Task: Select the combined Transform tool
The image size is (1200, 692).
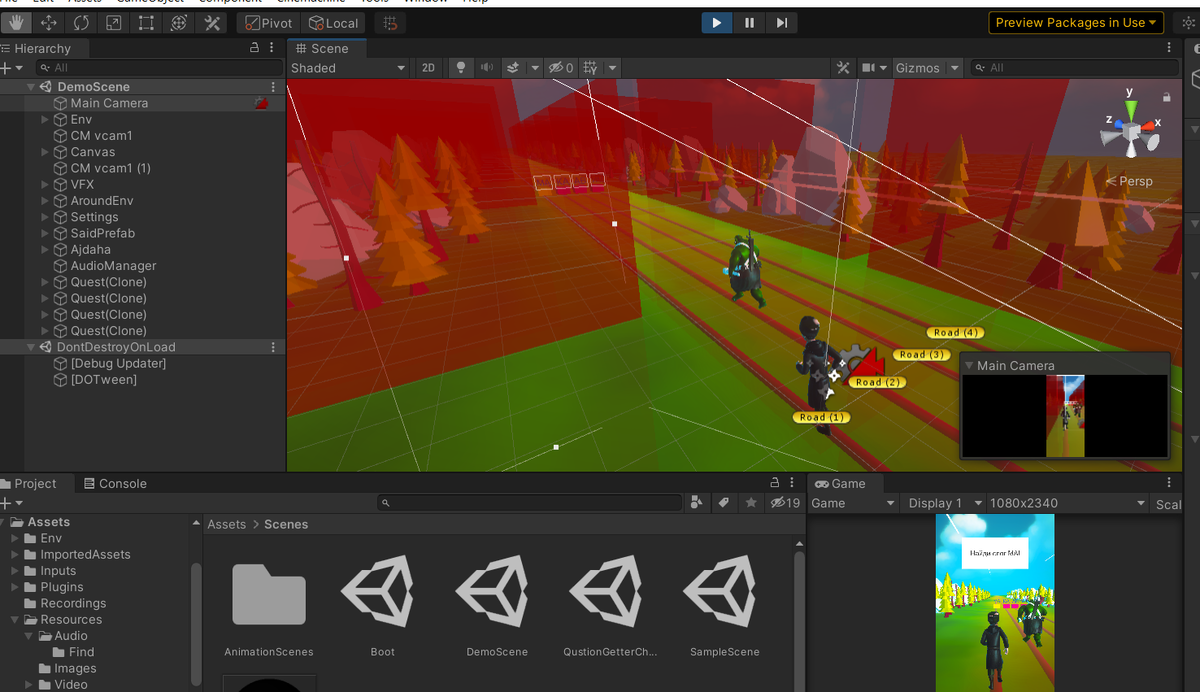Action: tap(178, 22)
